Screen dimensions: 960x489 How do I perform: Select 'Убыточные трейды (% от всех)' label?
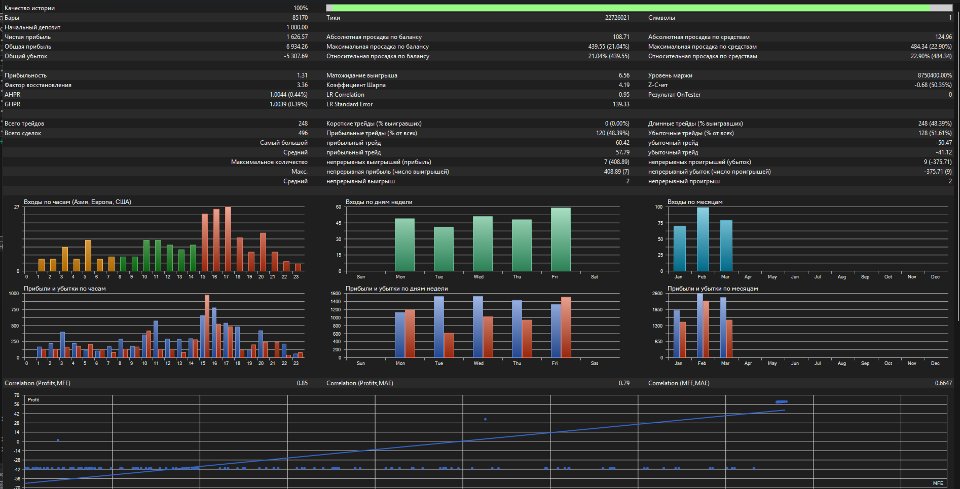[694, 133]
